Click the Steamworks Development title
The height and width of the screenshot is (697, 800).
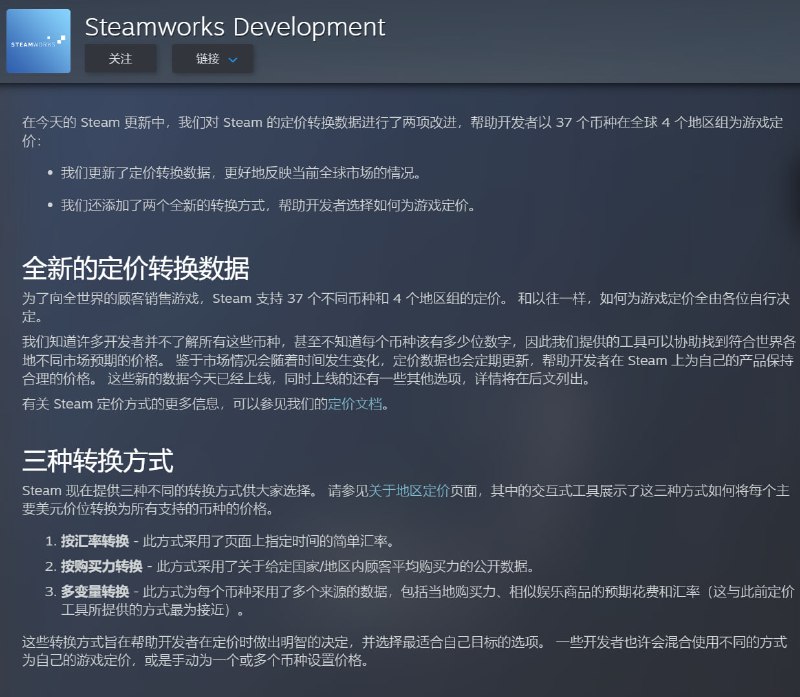[235, 27]
